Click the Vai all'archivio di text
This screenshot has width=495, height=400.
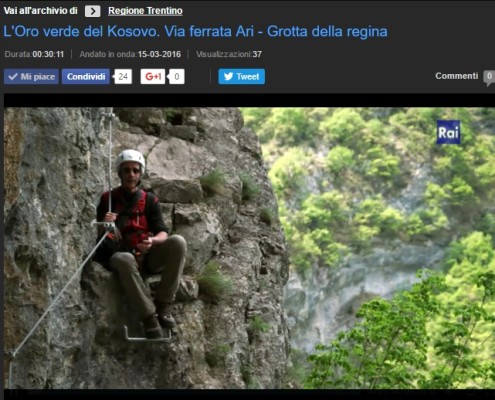tap(40, 11)
